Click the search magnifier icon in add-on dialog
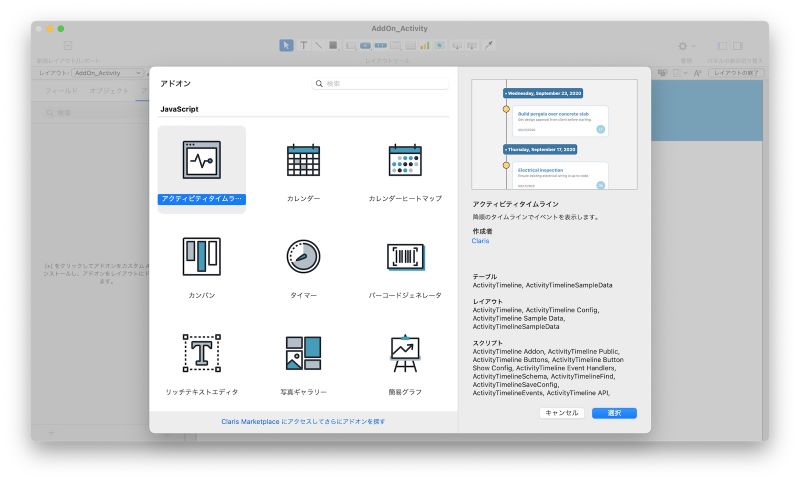The width and height of the screenshot is (800, 482). tap(319, 84)
